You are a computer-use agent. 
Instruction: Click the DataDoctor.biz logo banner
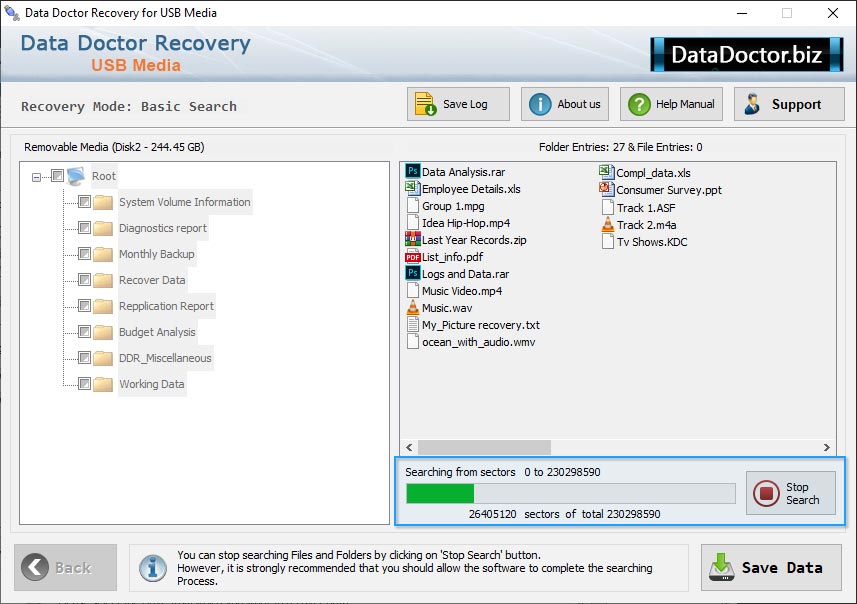[x=747, y=54]
